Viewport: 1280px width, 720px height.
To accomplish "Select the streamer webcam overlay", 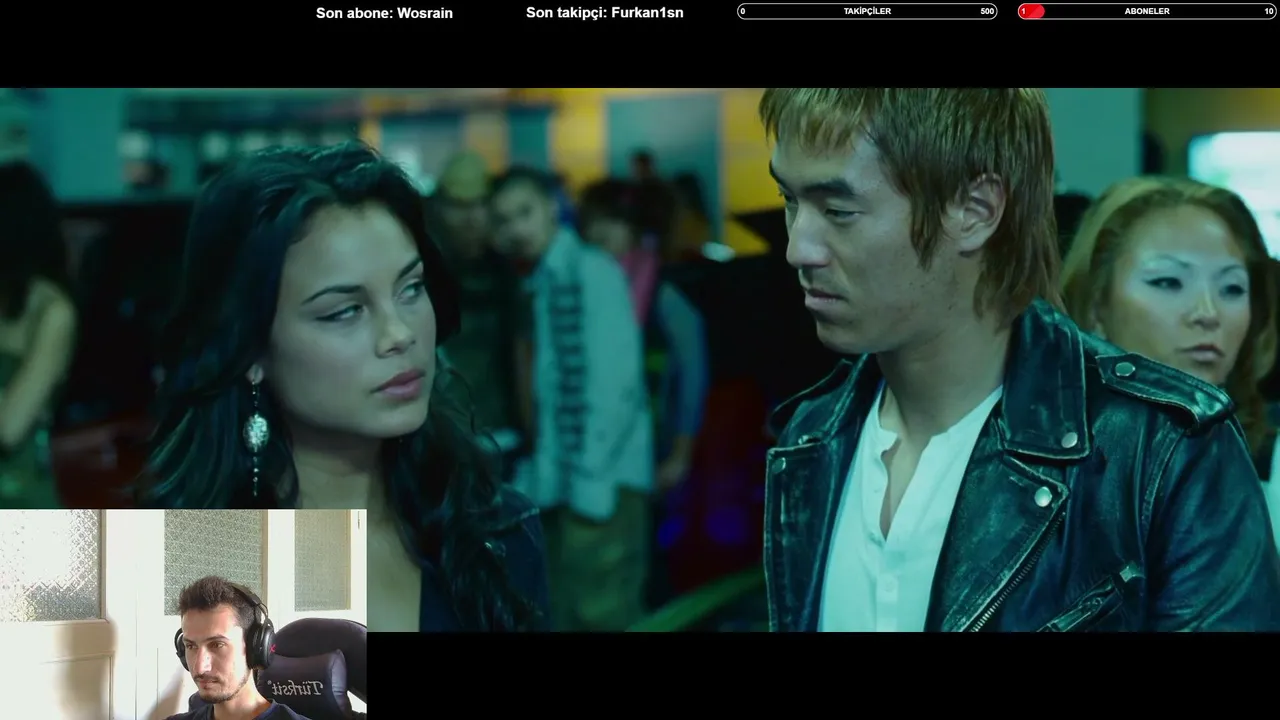I will click(x=183, y=614).
